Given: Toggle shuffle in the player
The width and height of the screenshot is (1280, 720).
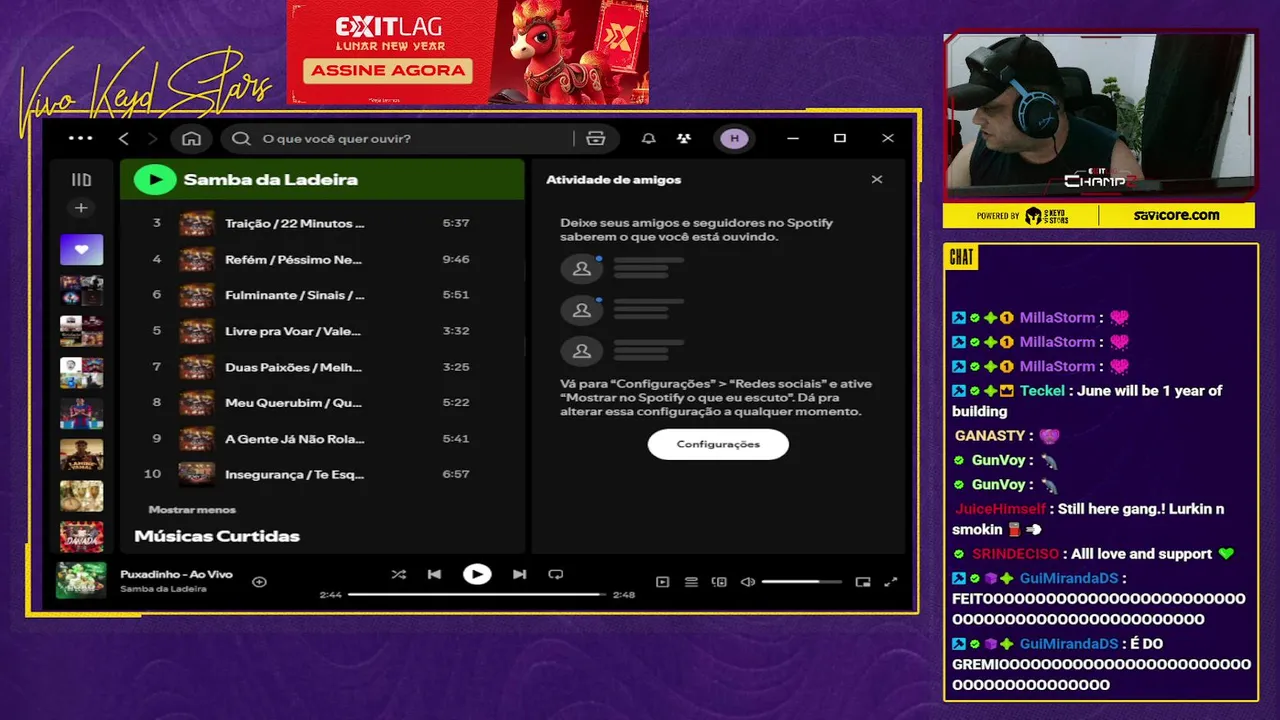Looking at the screenshot, I should pos(399,574).
